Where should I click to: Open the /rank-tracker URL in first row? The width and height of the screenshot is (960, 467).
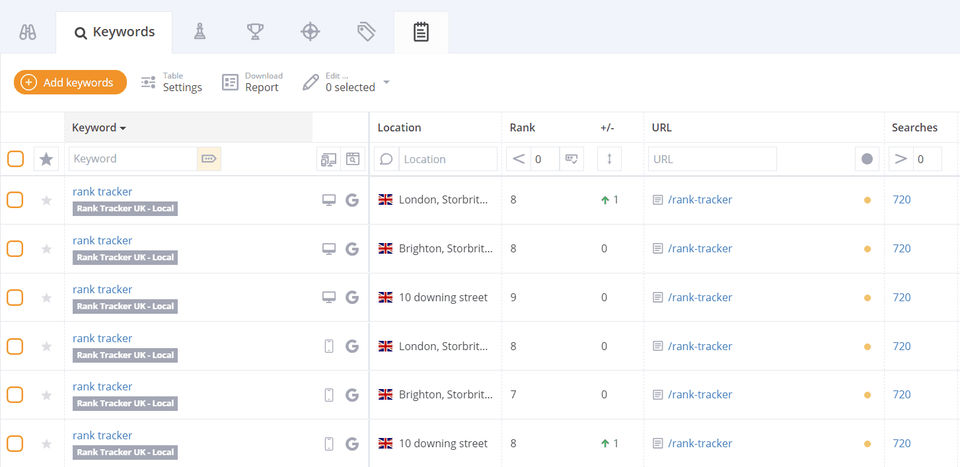pyautogui.click(x=699, y=200)
